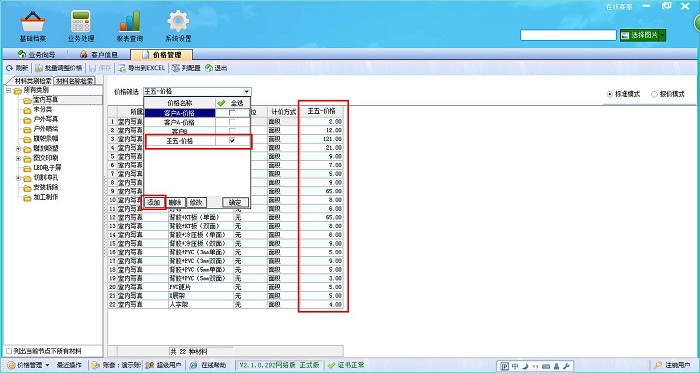Click the search input field at top
Viewport: 700px width, 373px height.
click(x=568, y=35)
